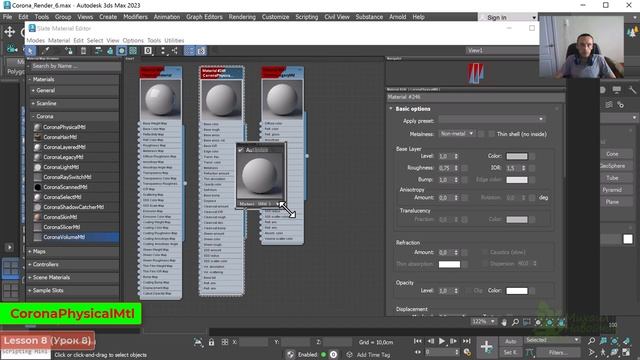Viewport: 640px width, 360px height.
Task: Toggle the Caustics (slow) checkbox
Action: click(484, 252)
